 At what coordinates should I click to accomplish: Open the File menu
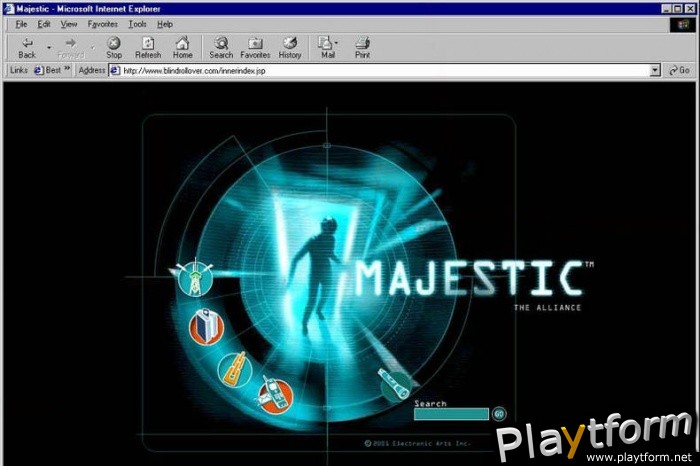point(21,24)
